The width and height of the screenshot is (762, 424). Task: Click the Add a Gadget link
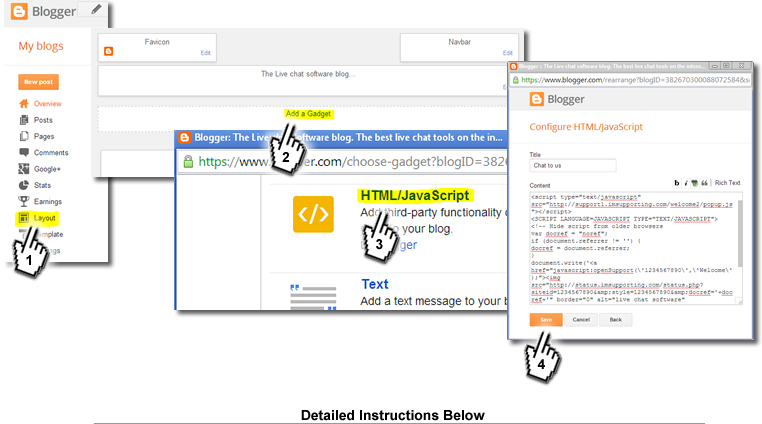(x=309, y=114)
